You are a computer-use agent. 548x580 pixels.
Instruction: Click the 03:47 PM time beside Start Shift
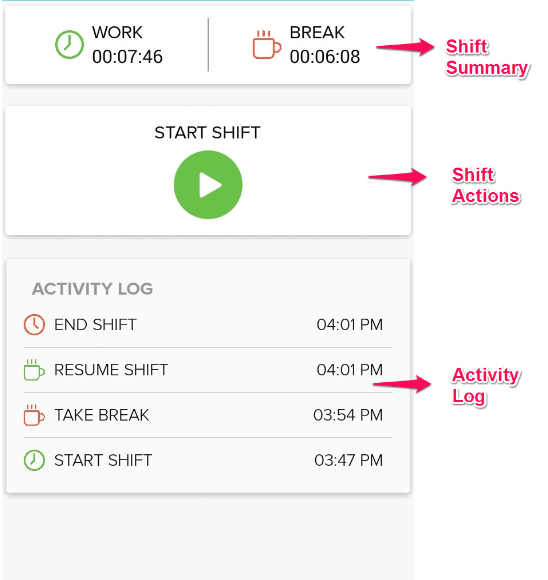click(x=349, y=460)
